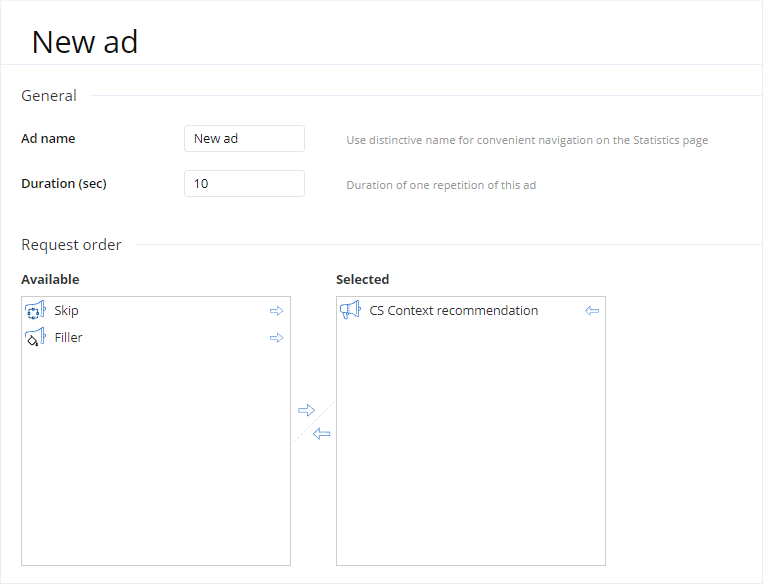The width and height of the screenshot is (763, 584).
Task: Select the Skip row in Available
Action: [x=156, y=310]
